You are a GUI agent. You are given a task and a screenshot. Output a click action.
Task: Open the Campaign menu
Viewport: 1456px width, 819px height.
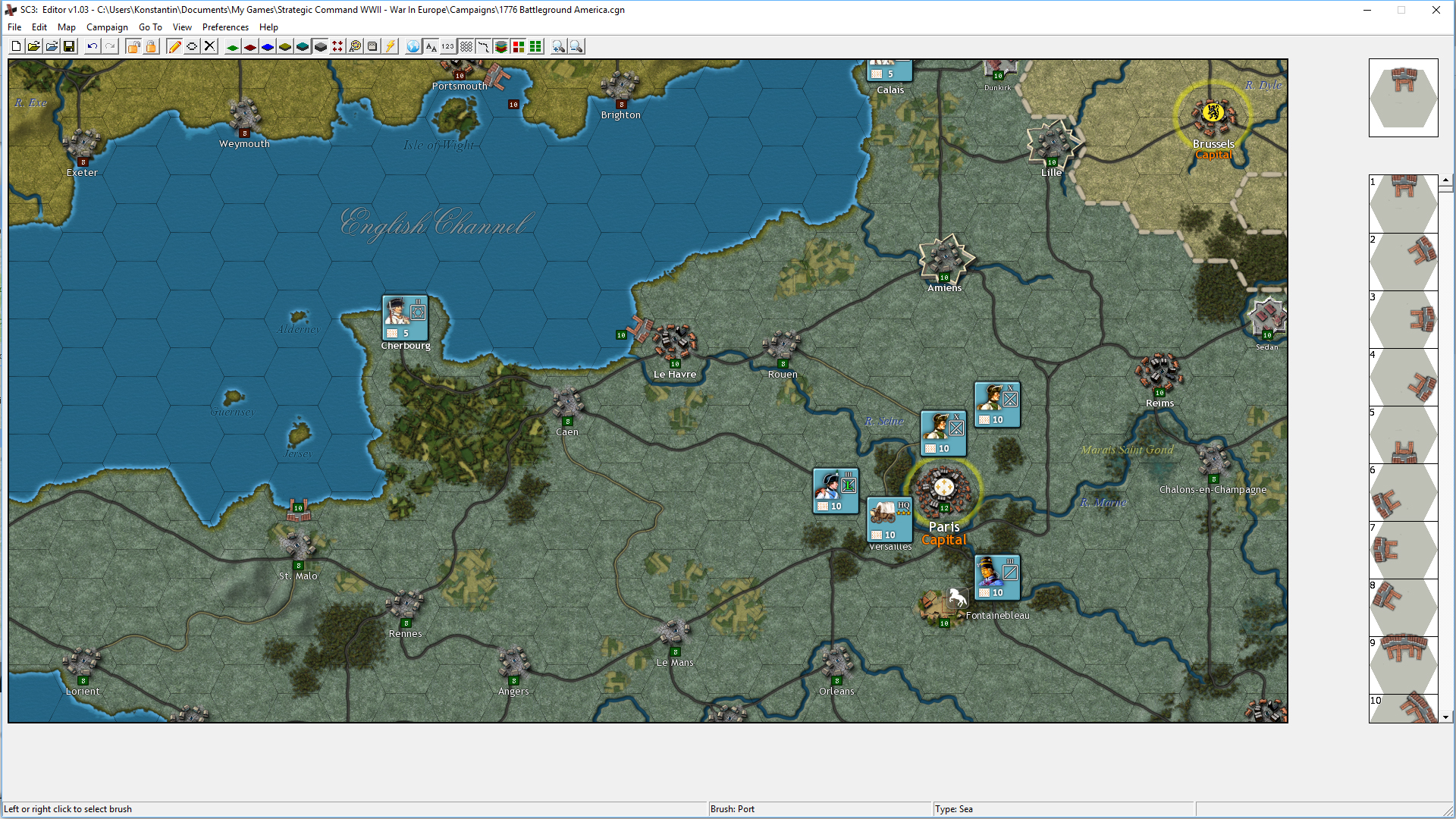point(107,27)
